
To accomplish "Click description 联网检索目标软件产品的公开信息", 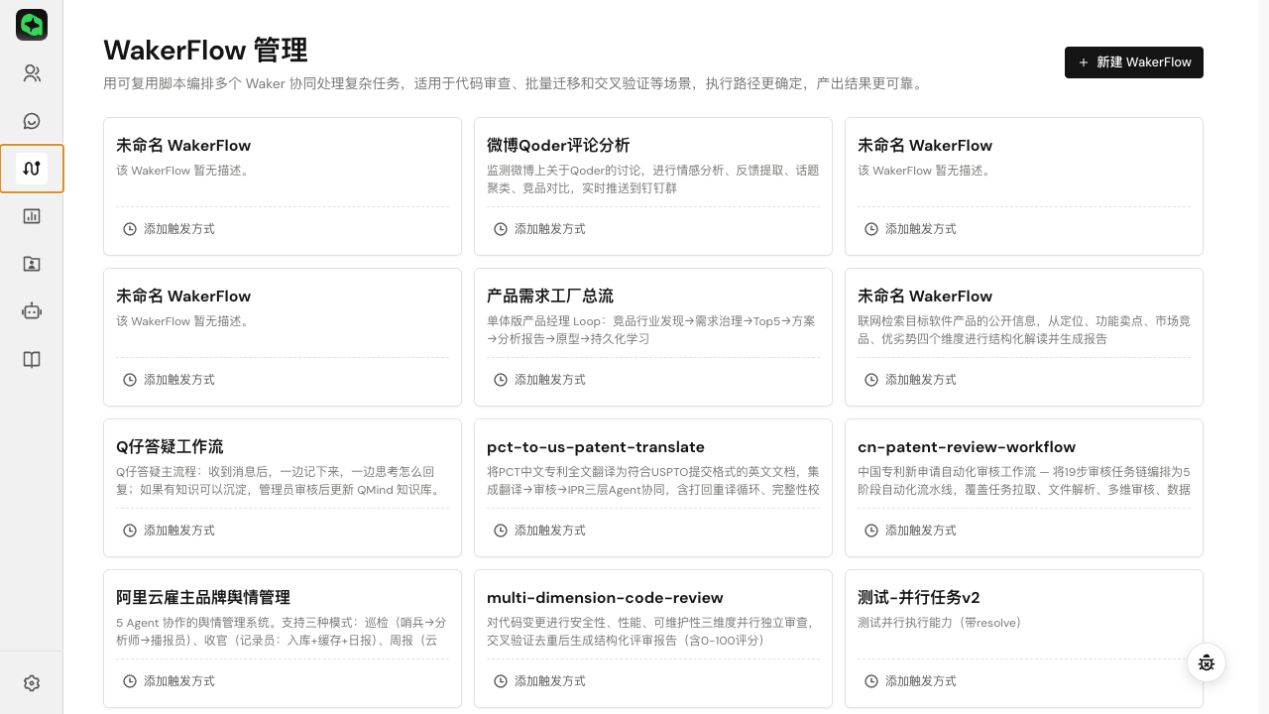I will [1024, 330].
